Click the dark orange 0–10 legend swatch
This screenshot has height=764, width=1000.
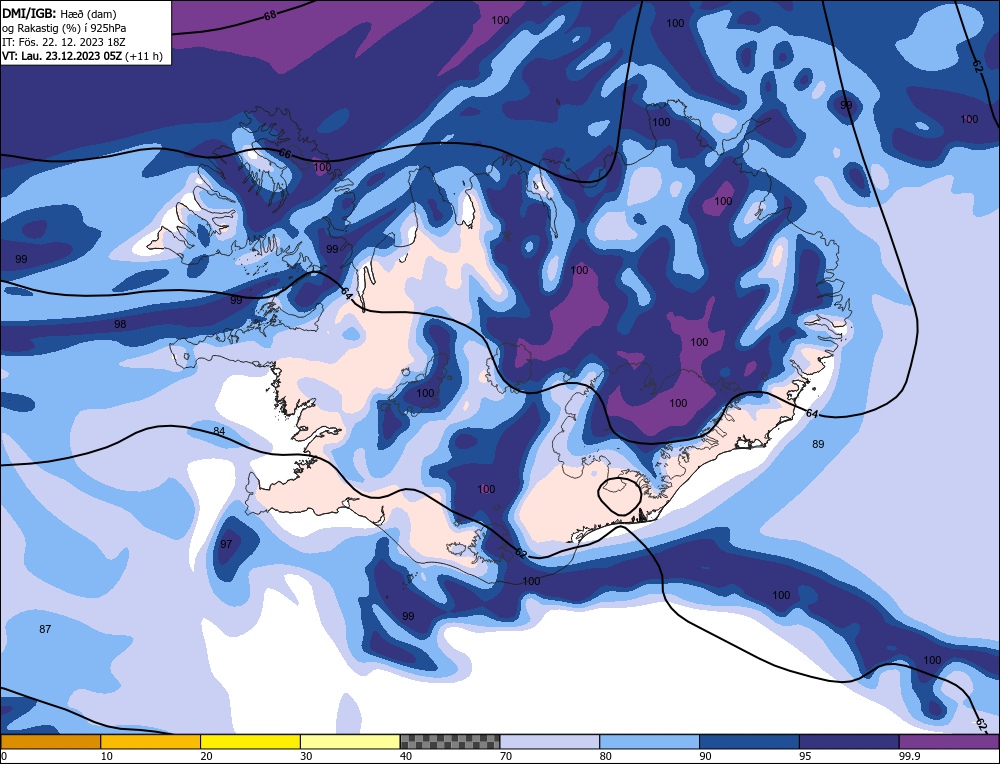[50, 742]
